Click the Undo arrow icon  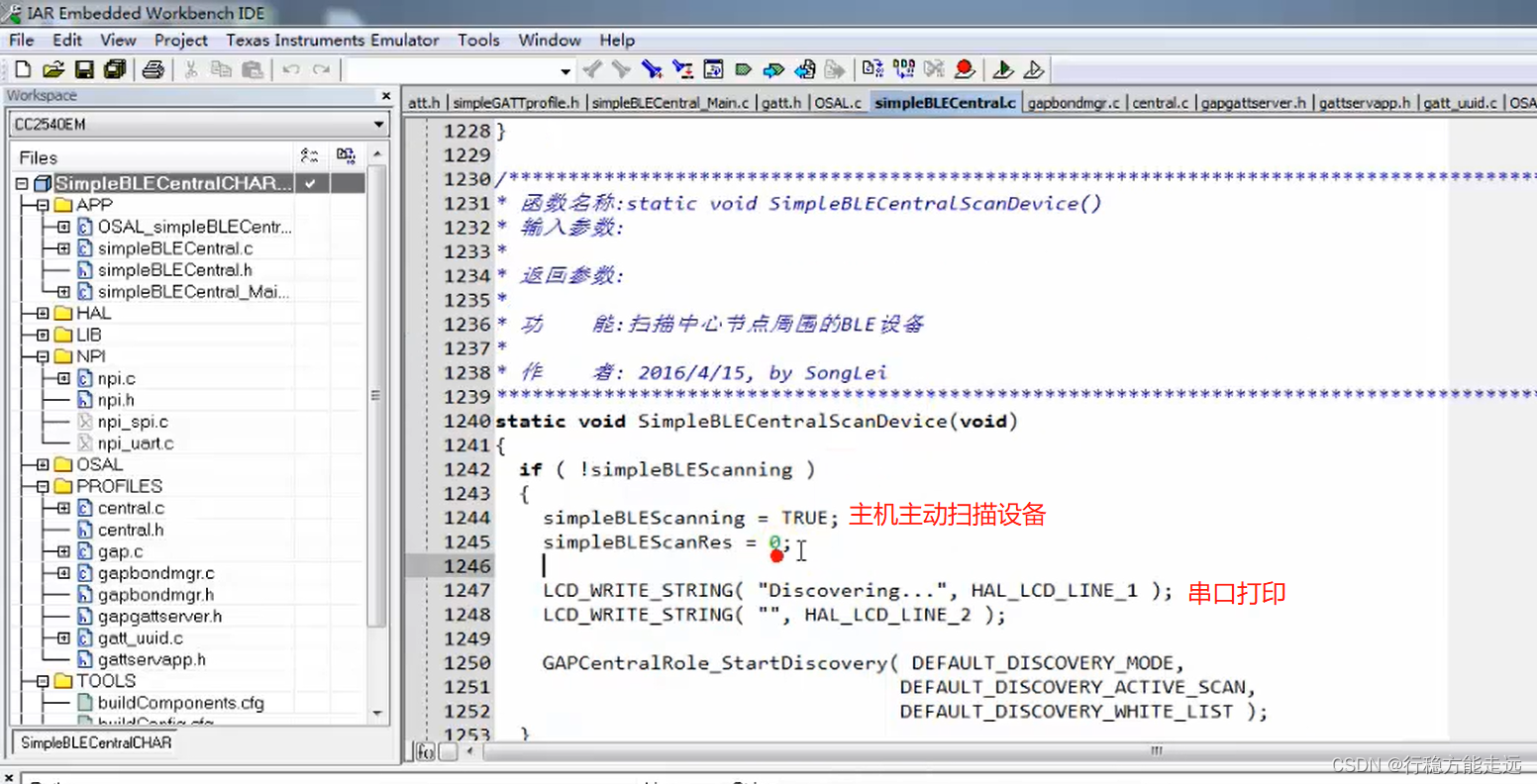tap(290, 69)
